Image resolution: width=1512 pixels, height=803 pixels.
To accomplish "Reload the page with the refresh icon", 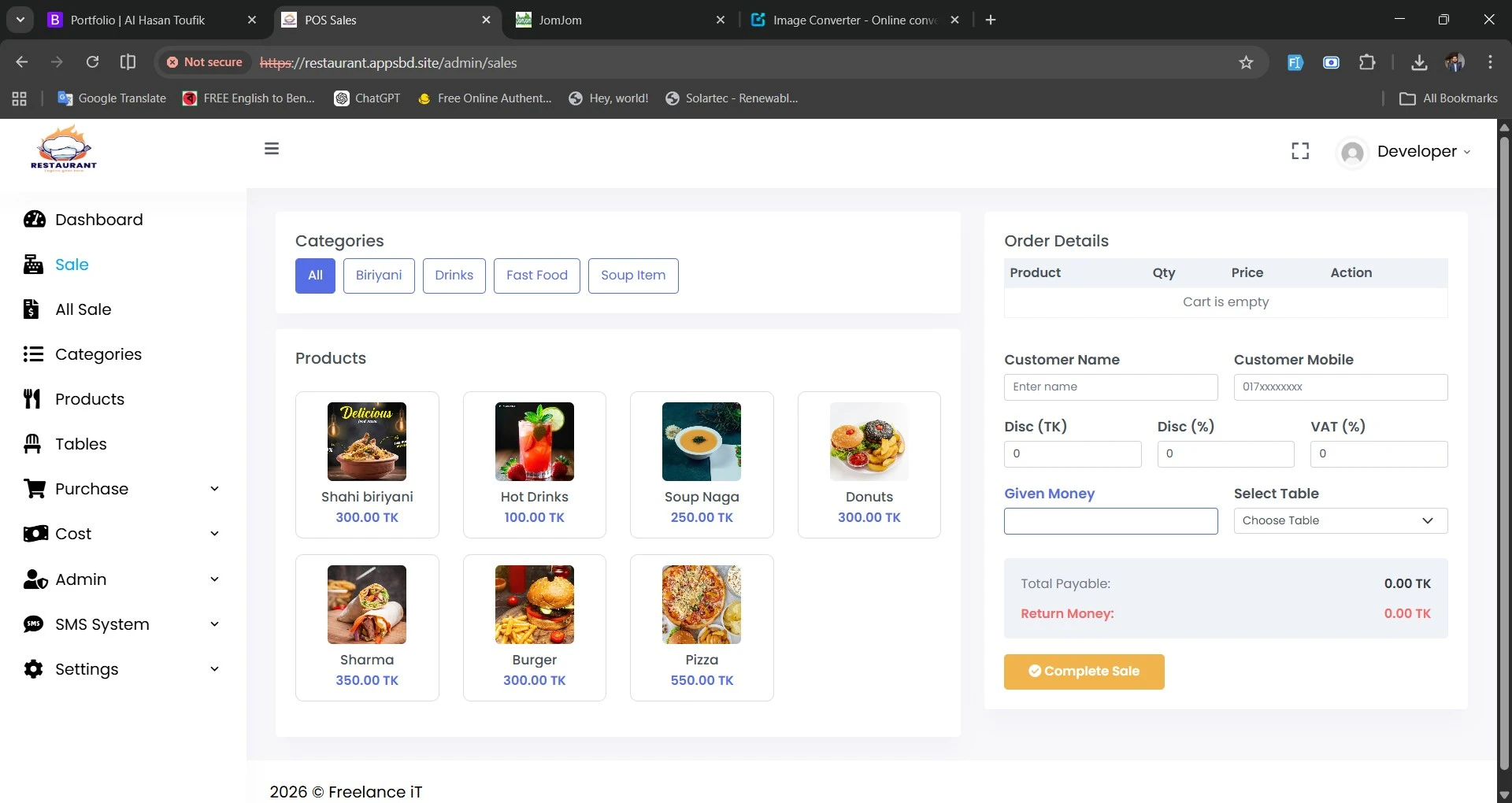I will coord(92,62).
